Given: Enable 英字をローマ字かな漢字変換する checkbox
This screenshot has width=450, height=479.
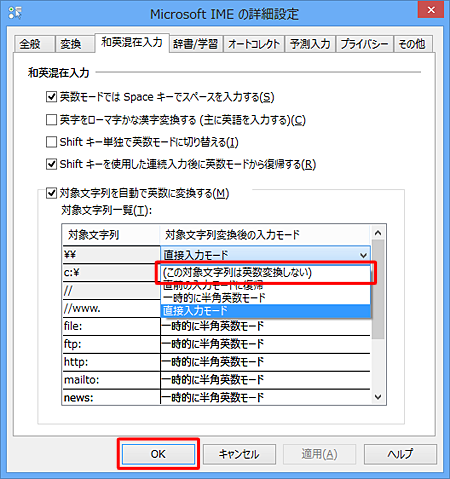Looking at the screenshot, I should 51,120.
